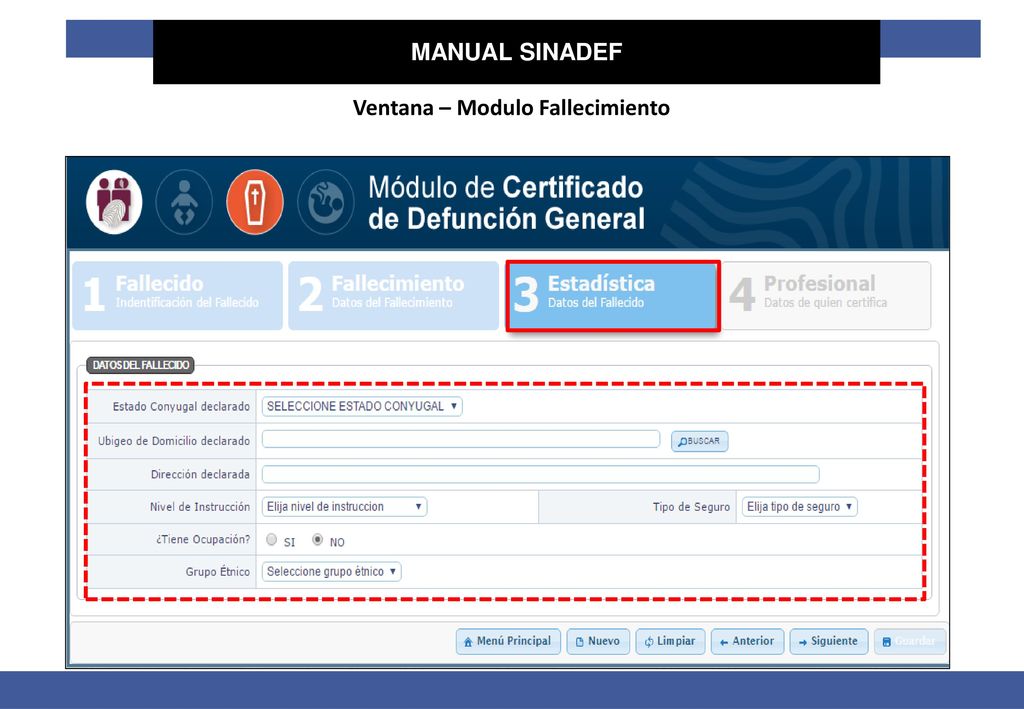Open the newborn baby module icon
This screenshot has width=1024, height=709.
(184, 202)
